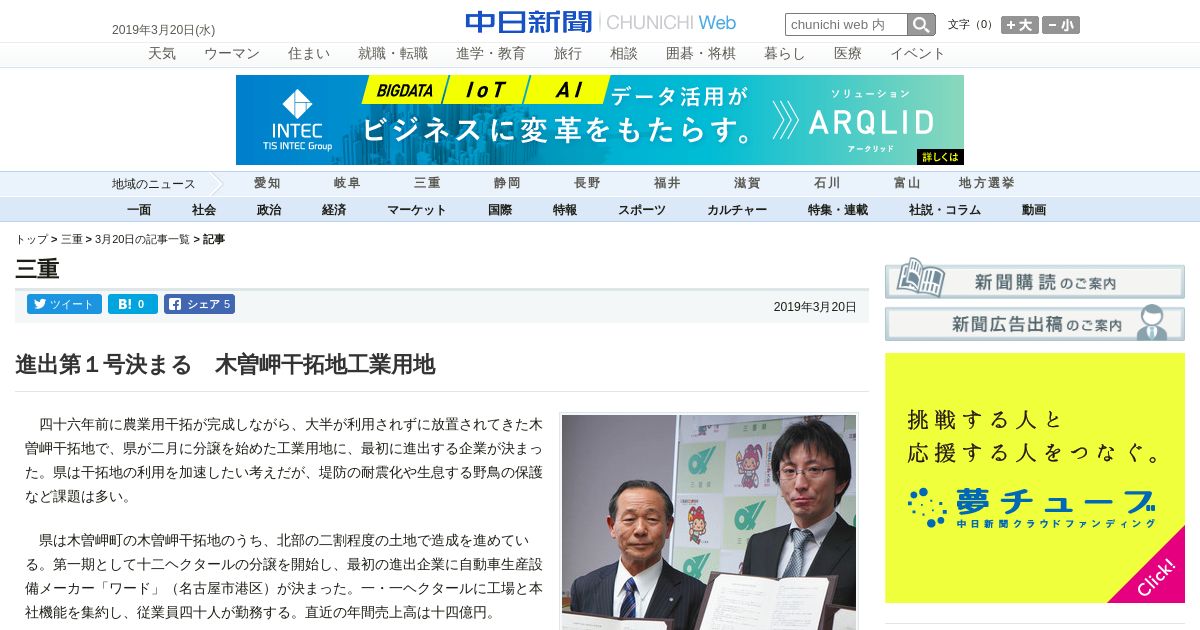Open ウーマン section
The width and height of the screenshot is (1200, 630).
tap(232, 54)
